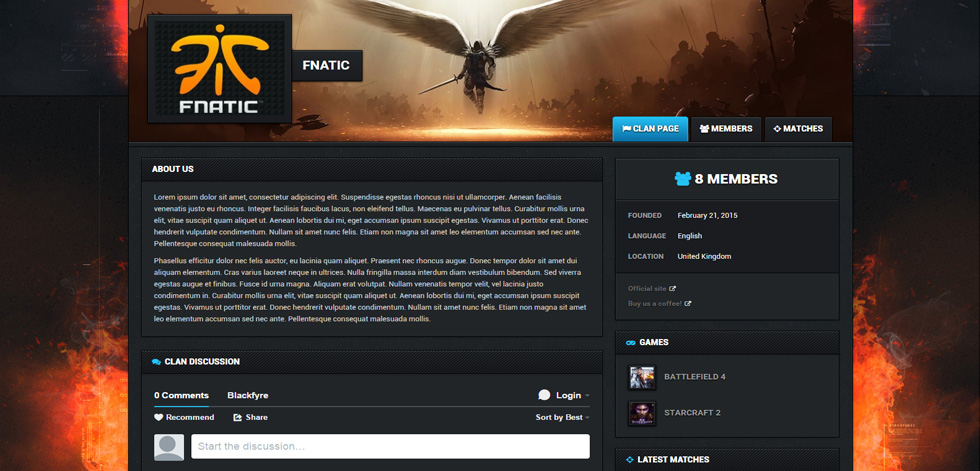Image resolution: width=980 pixels, height=471 pixels.
Task: Open the Blackfyre discussion tab
Action: pos(248,395)
